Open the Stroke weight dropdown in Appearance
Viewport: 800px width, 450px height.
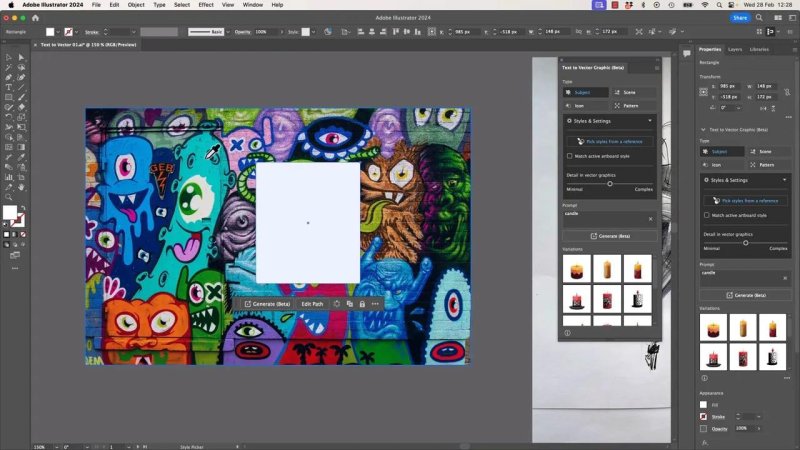[x=759, y=417]
